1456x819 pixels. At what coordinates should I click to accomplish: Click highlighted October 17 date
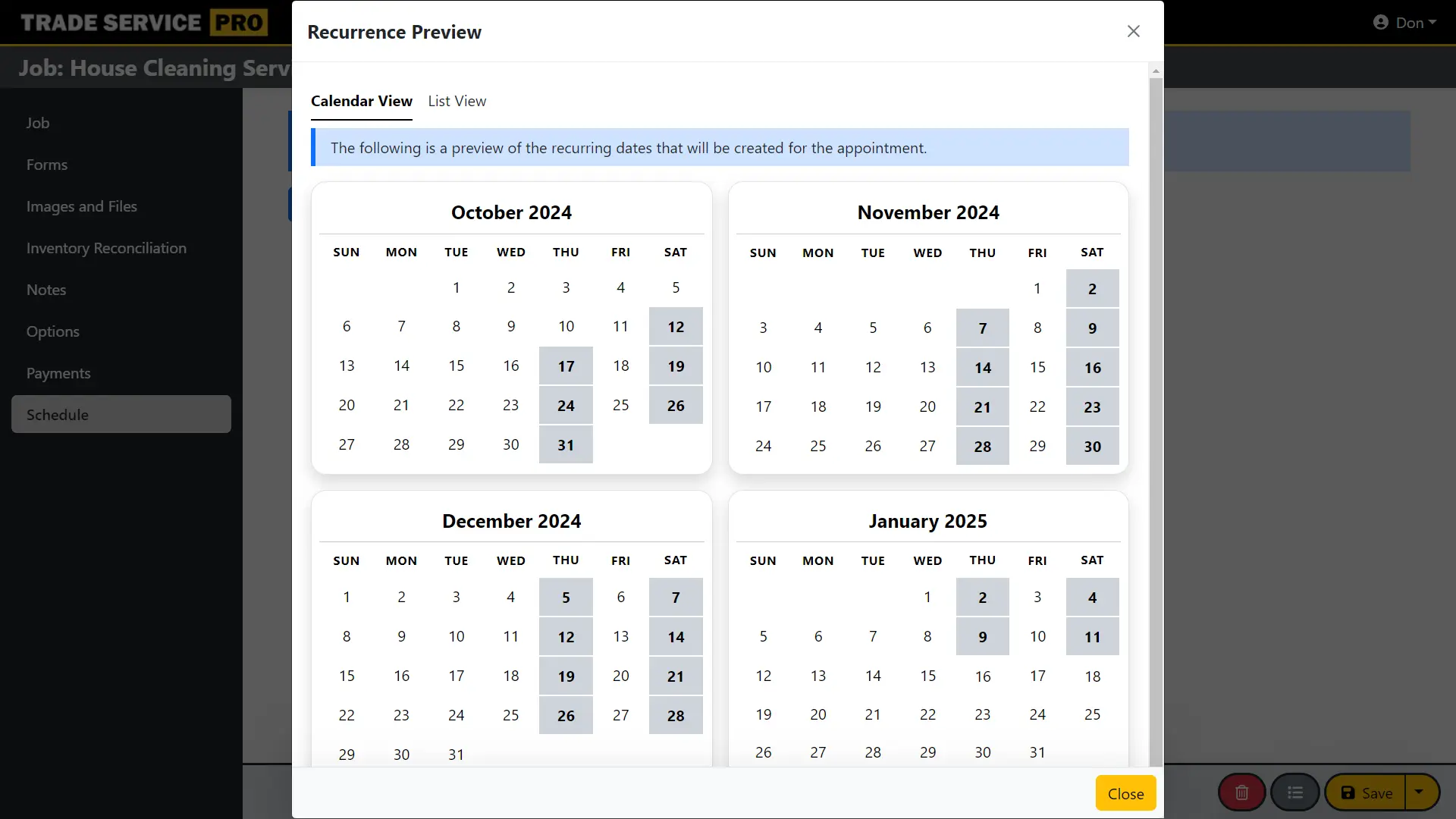click(566, 366)
